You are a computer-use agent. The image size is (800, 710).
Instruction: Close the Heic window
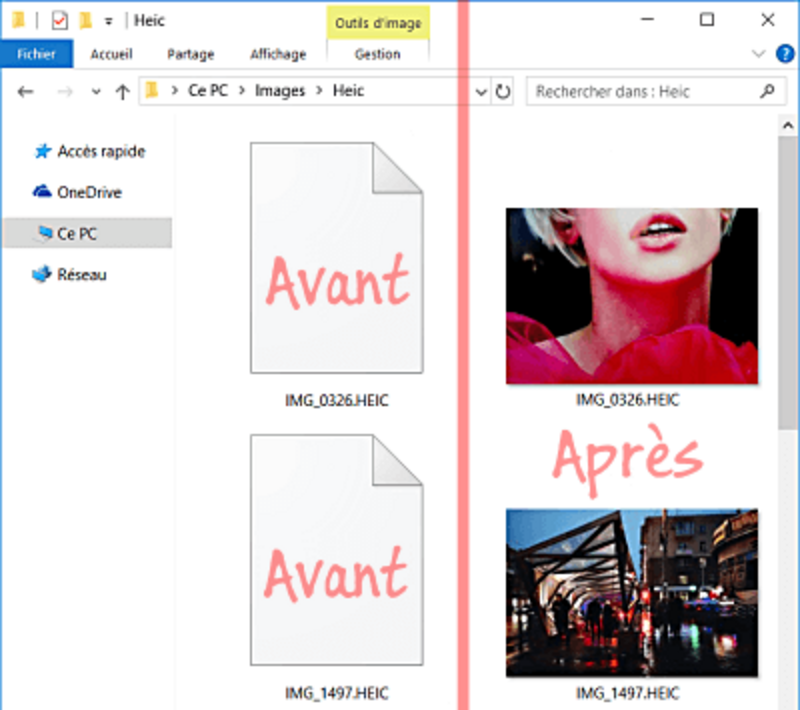click(x=768, y=19)
